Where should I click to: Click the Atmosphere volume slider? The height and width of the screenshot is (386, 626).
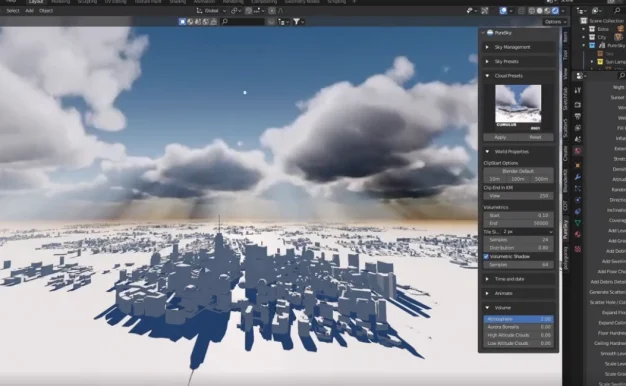518,319
